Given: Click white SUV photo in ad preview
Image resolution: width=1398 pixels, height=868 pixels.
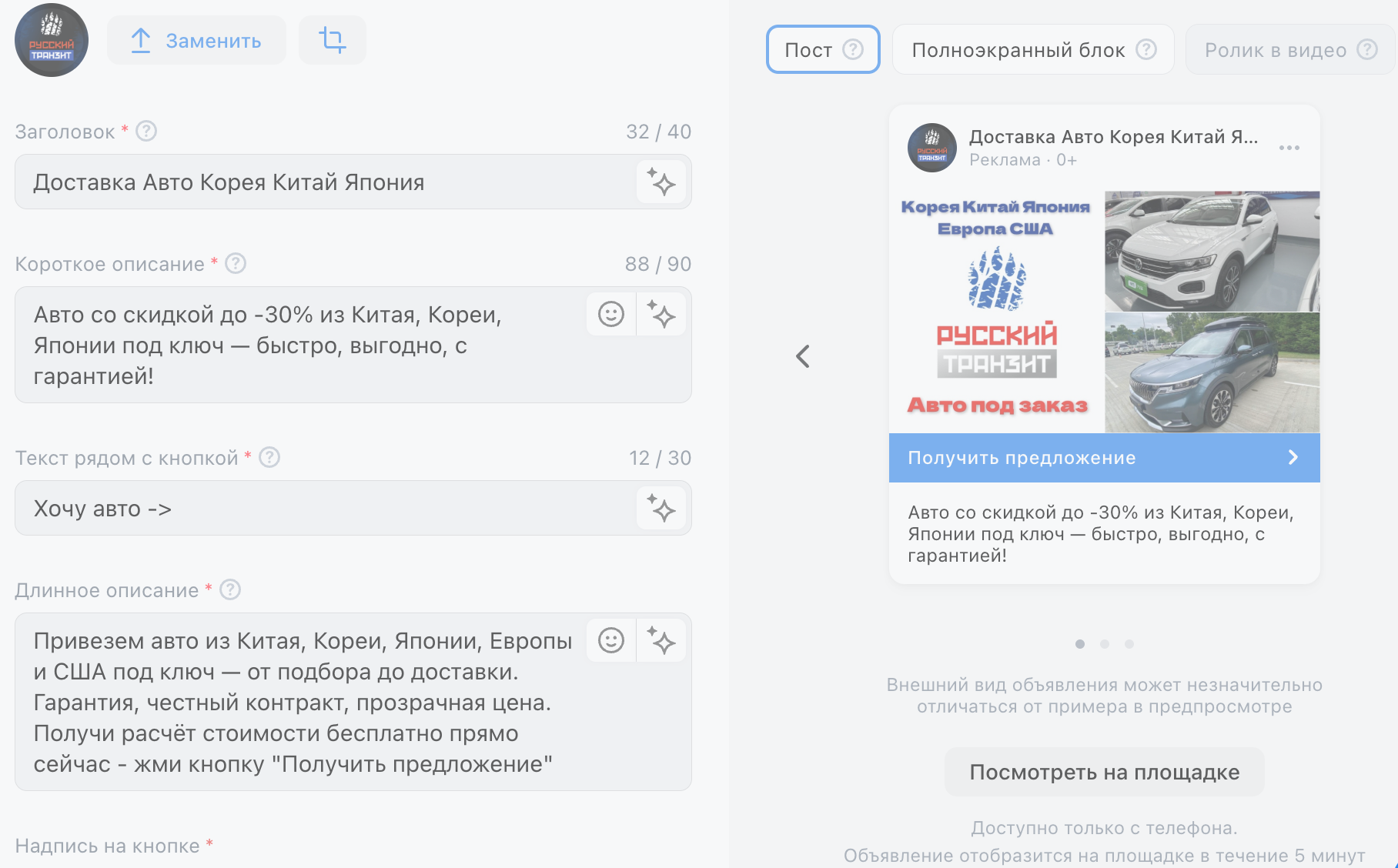Looking at the screenshot, I should pos(1212,251).
